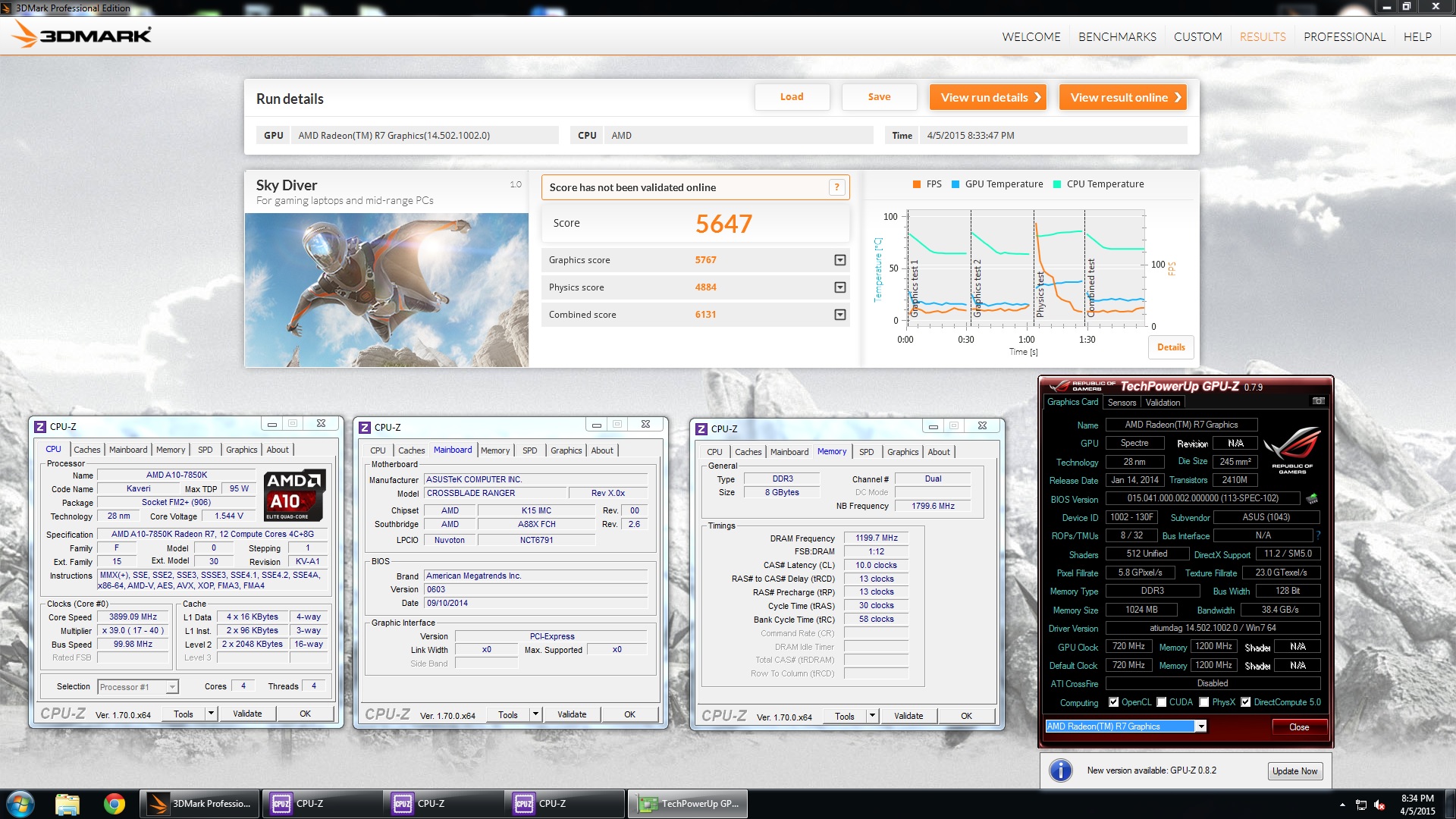Image resolution: width=1456 pixels, height=819 pixels.
Task: Switch to third CPU-Z taskbar item
Action: click(565, 804)
